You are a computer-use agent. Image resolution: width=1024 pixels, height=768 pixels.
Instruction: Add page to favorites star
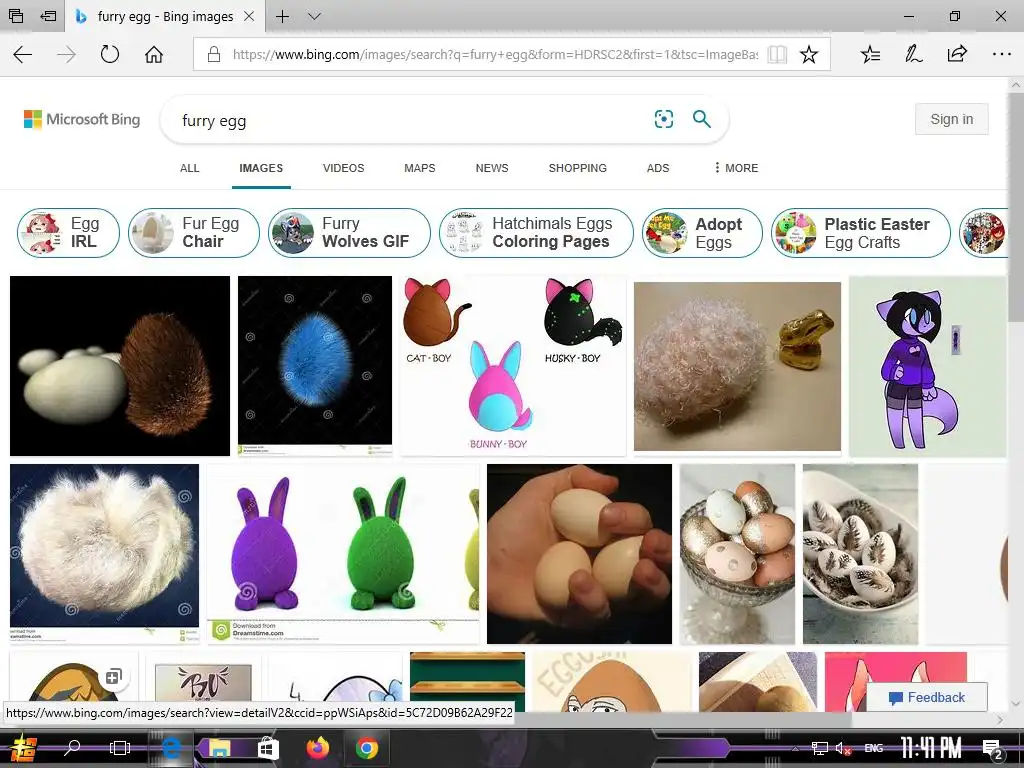808,54
